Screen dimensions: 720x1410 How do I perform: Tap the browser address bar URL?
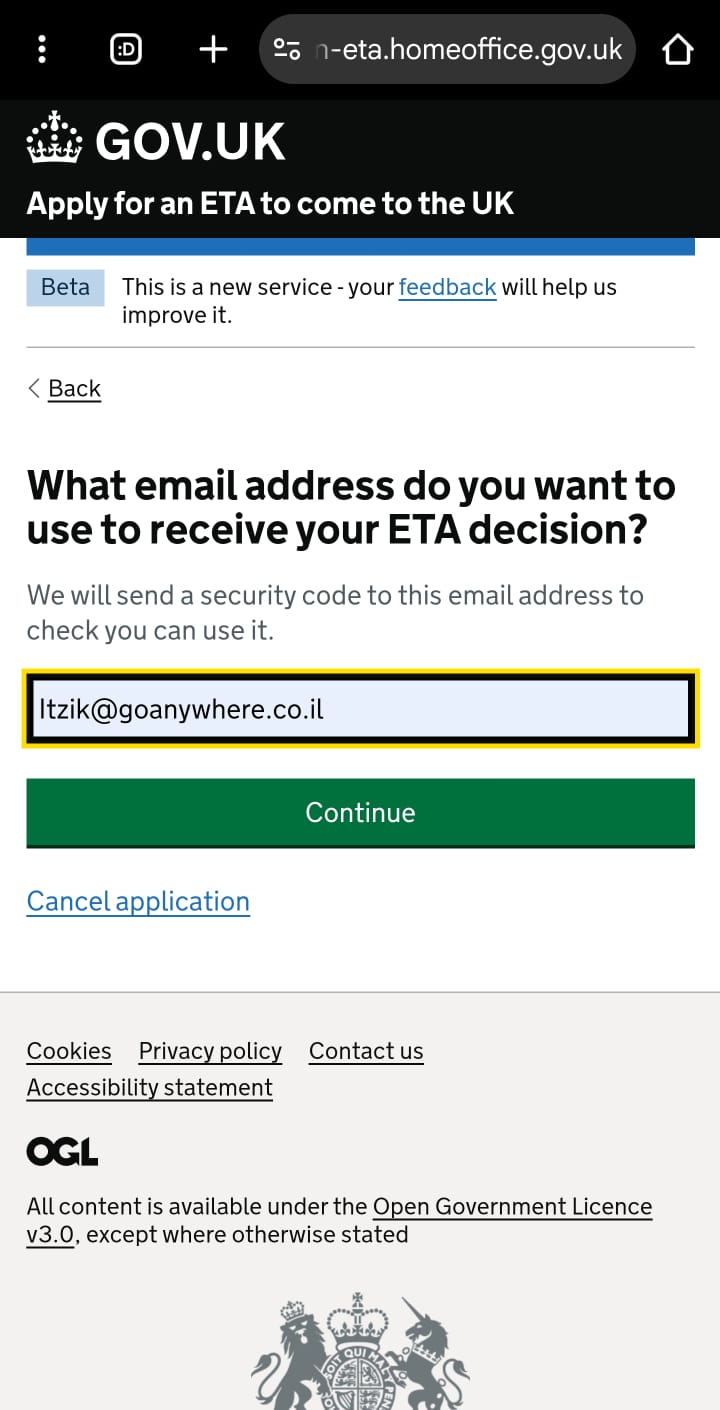(468, 49)
